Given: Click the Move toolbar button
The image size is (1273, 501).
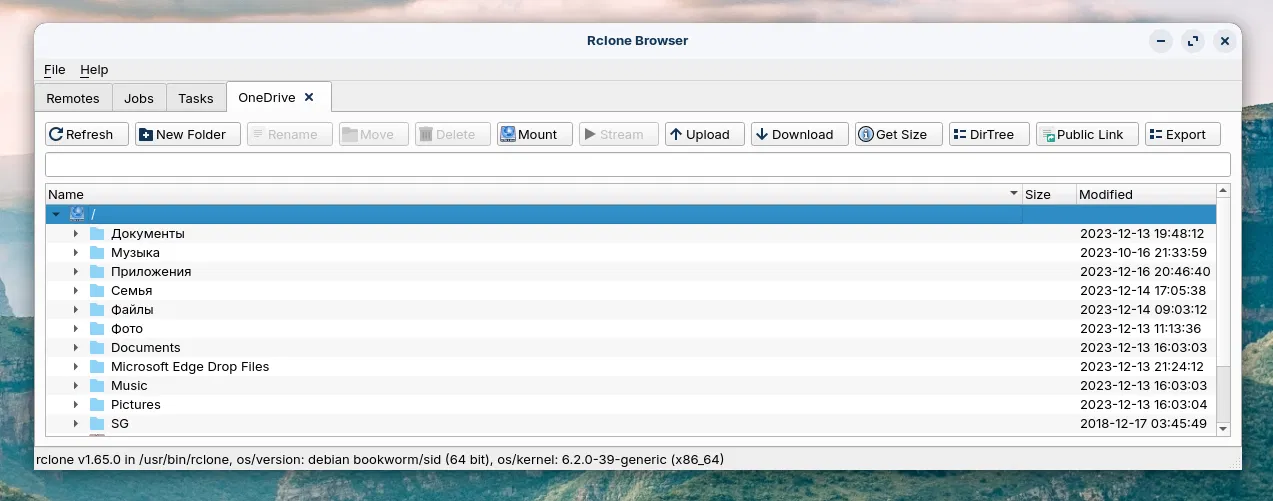Looking at the screenshot, I should tap(373, 134).
